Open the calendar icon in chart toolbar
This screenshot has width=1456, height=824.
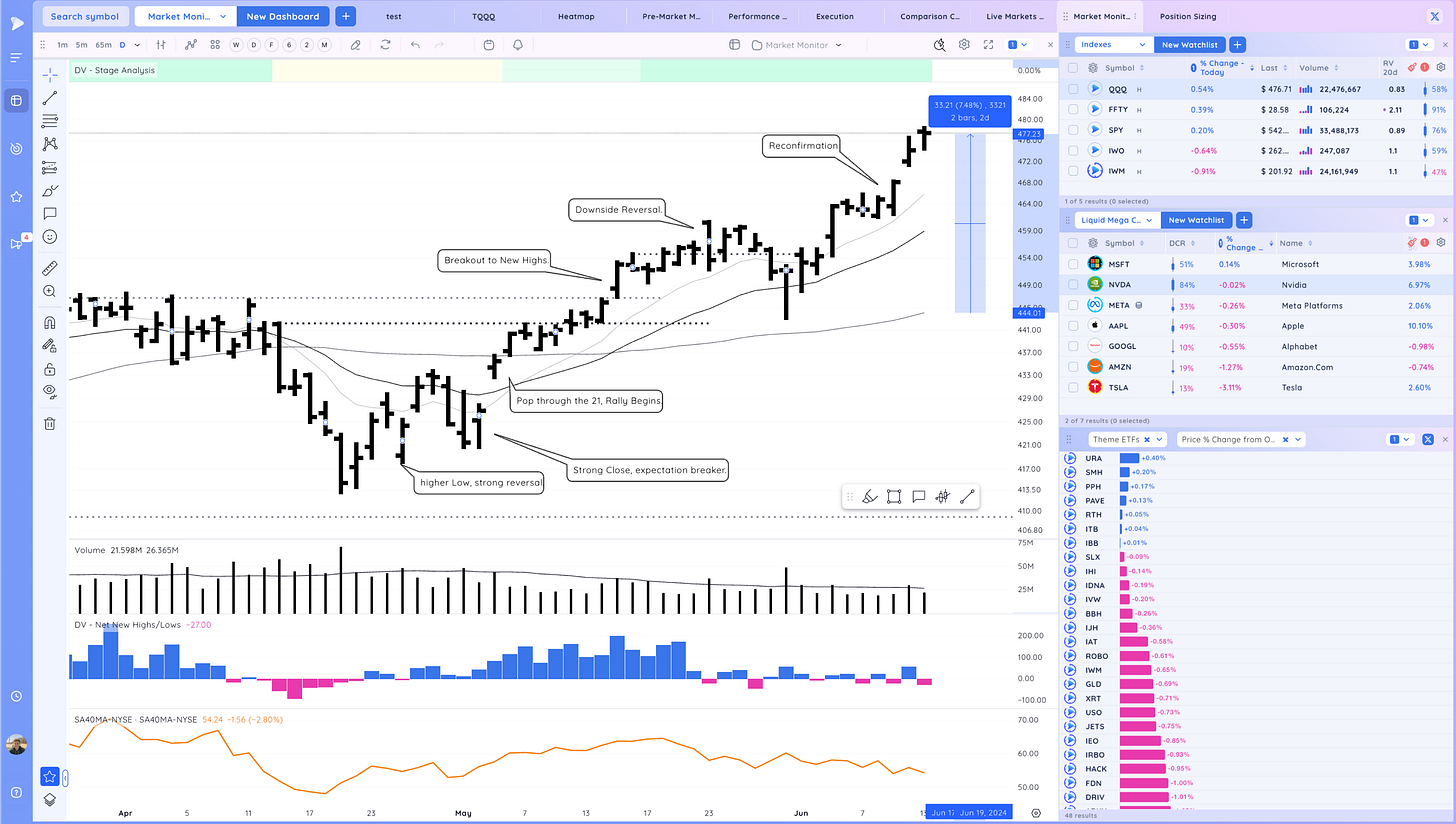pos(488,45)
